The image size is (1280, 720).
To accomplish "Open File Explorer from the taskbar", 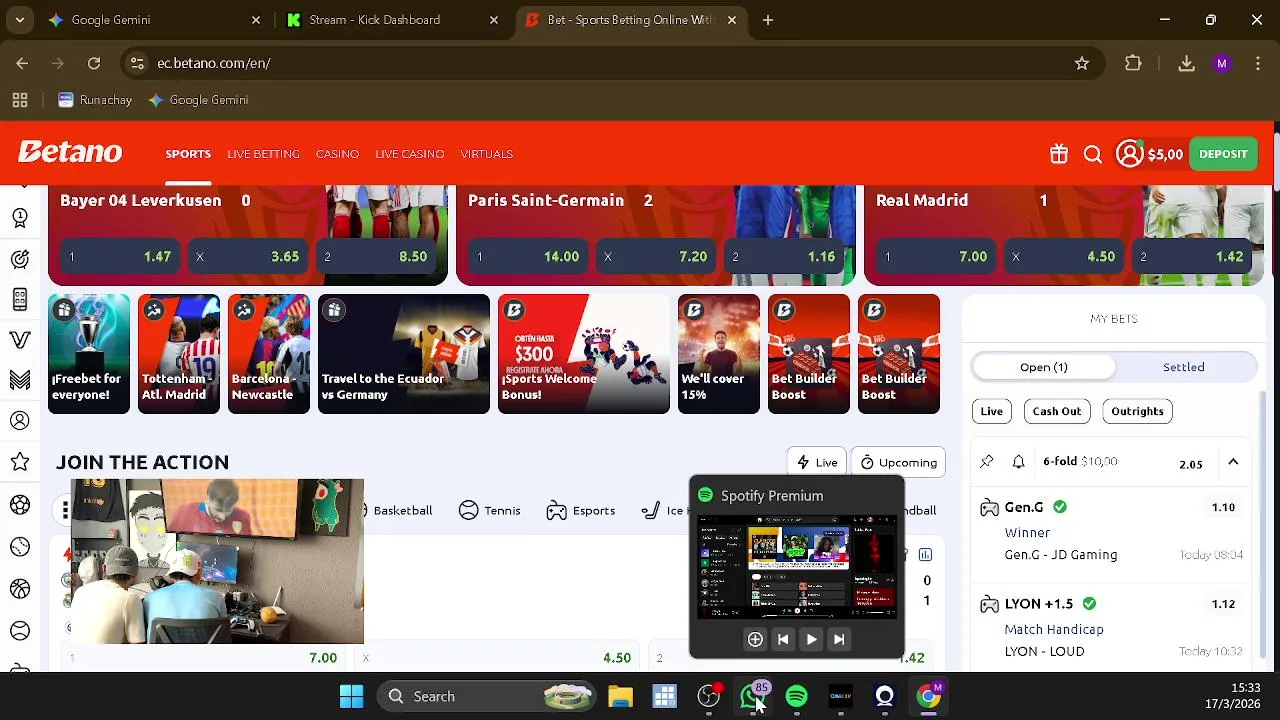I will pos(620,696).
